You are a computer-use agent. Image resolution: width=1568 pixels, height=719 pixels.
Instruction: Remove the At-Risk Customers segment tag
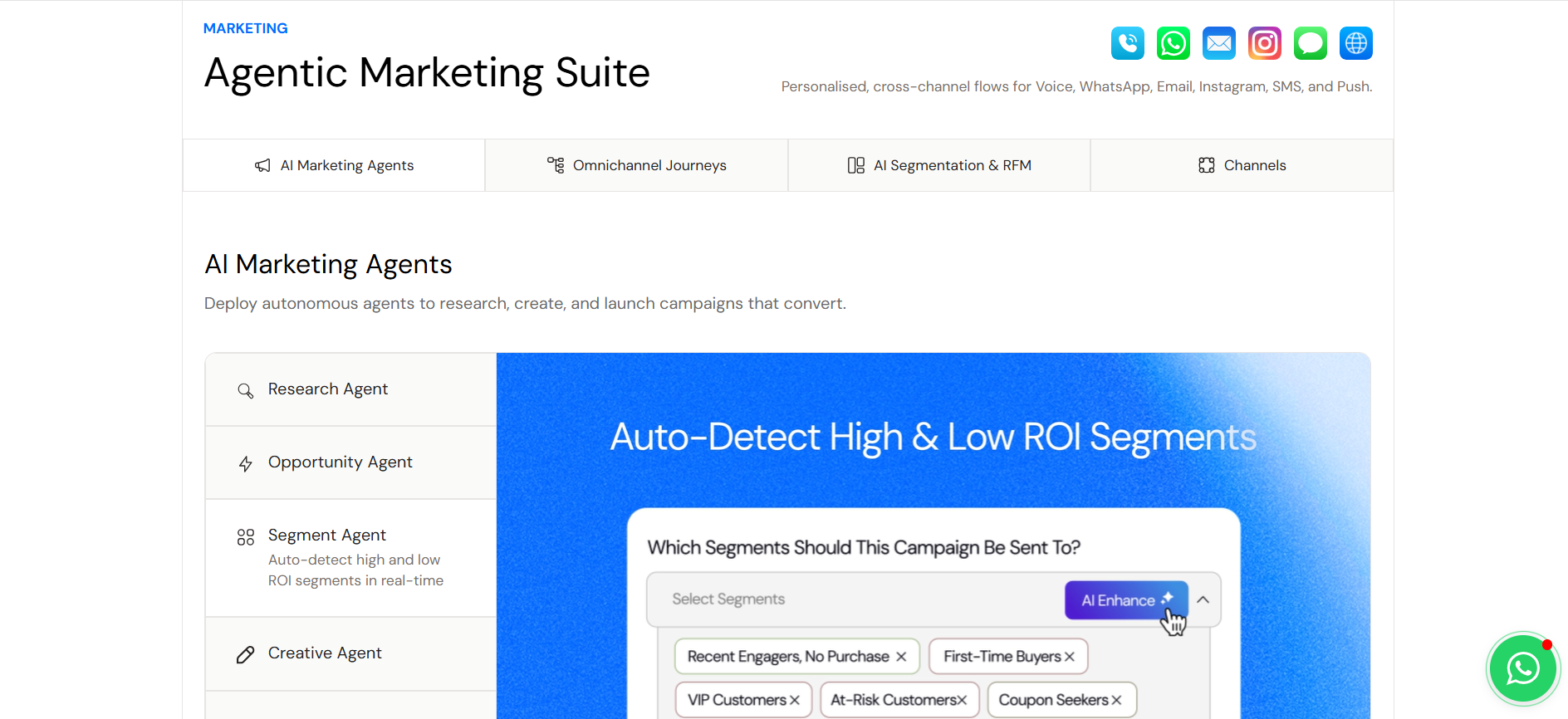962,700
